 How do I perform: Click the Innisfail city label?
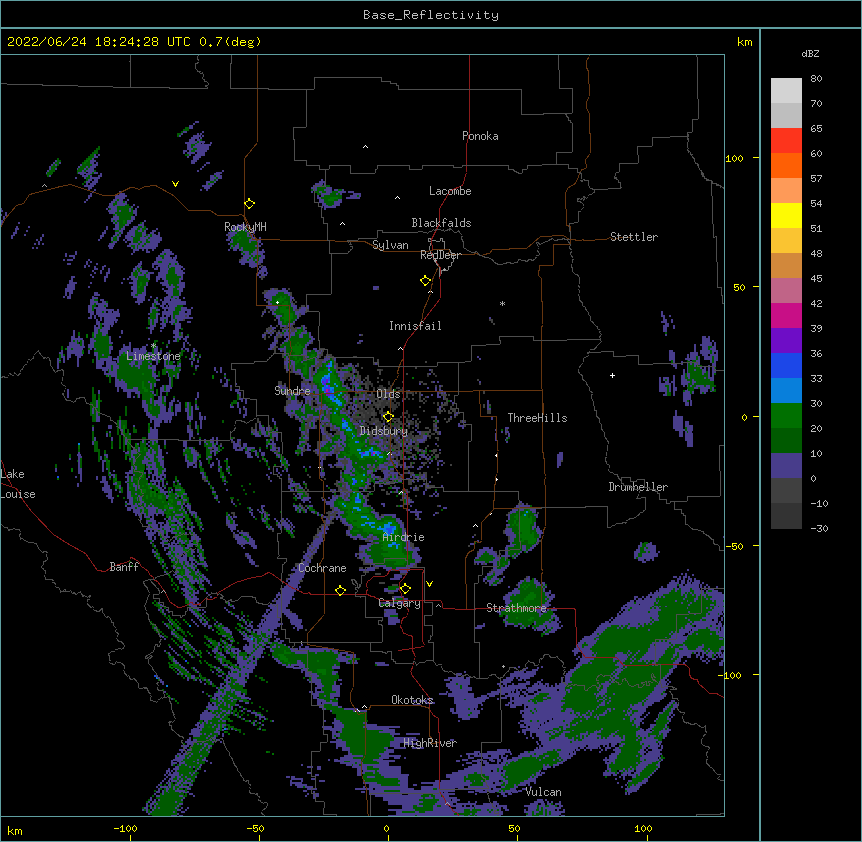(x=415, y=326)
